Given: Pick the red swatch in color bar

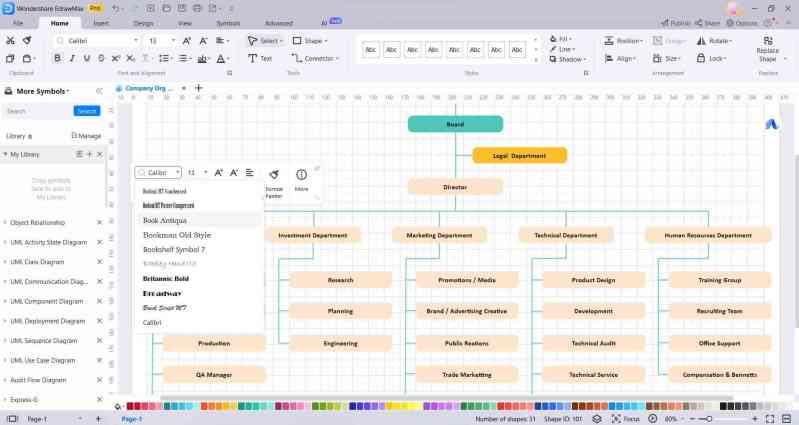Looking at the screenshot, I should click(x=130, y=406).
